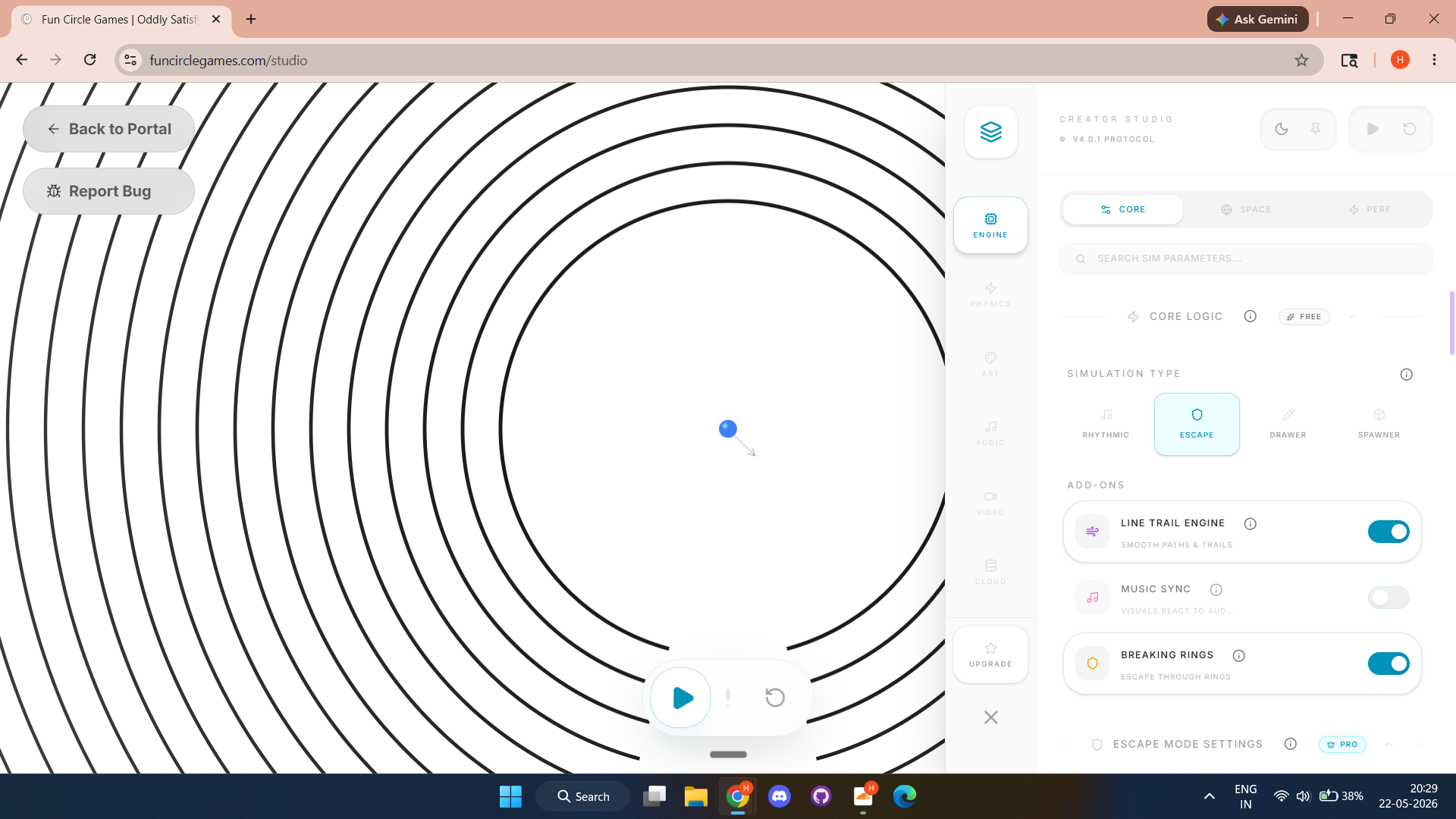Image resolution: width=1456 pixels, height=819 pixels.
Task: Open Chrome three-dot menu
Action: point(1434,60)
